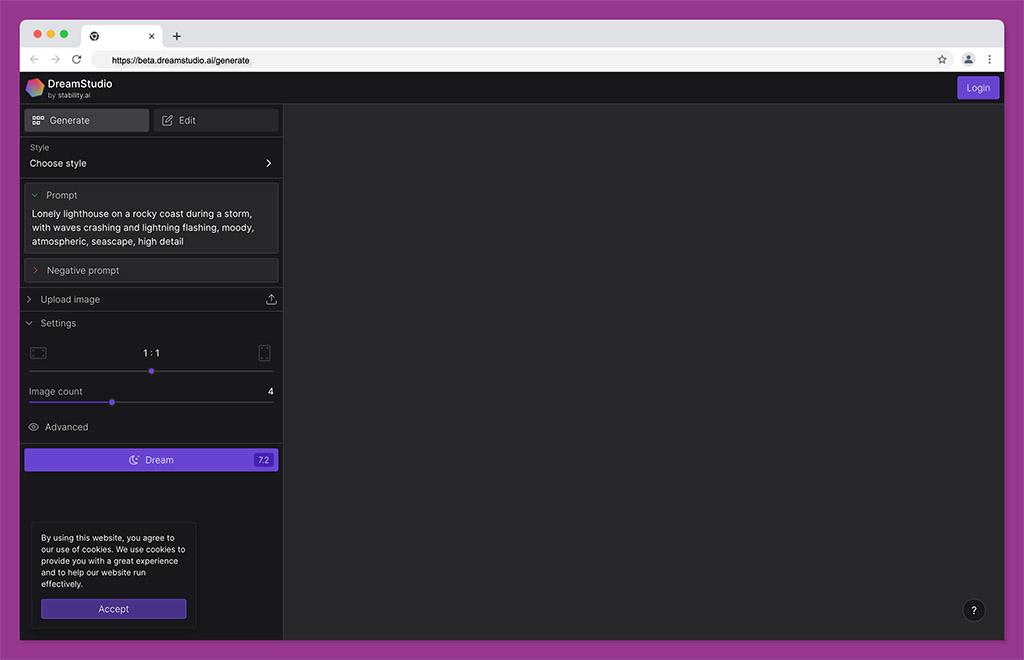1024x660 pixels.
Task: Open the help question mark button
Action: tap(973, 610)
